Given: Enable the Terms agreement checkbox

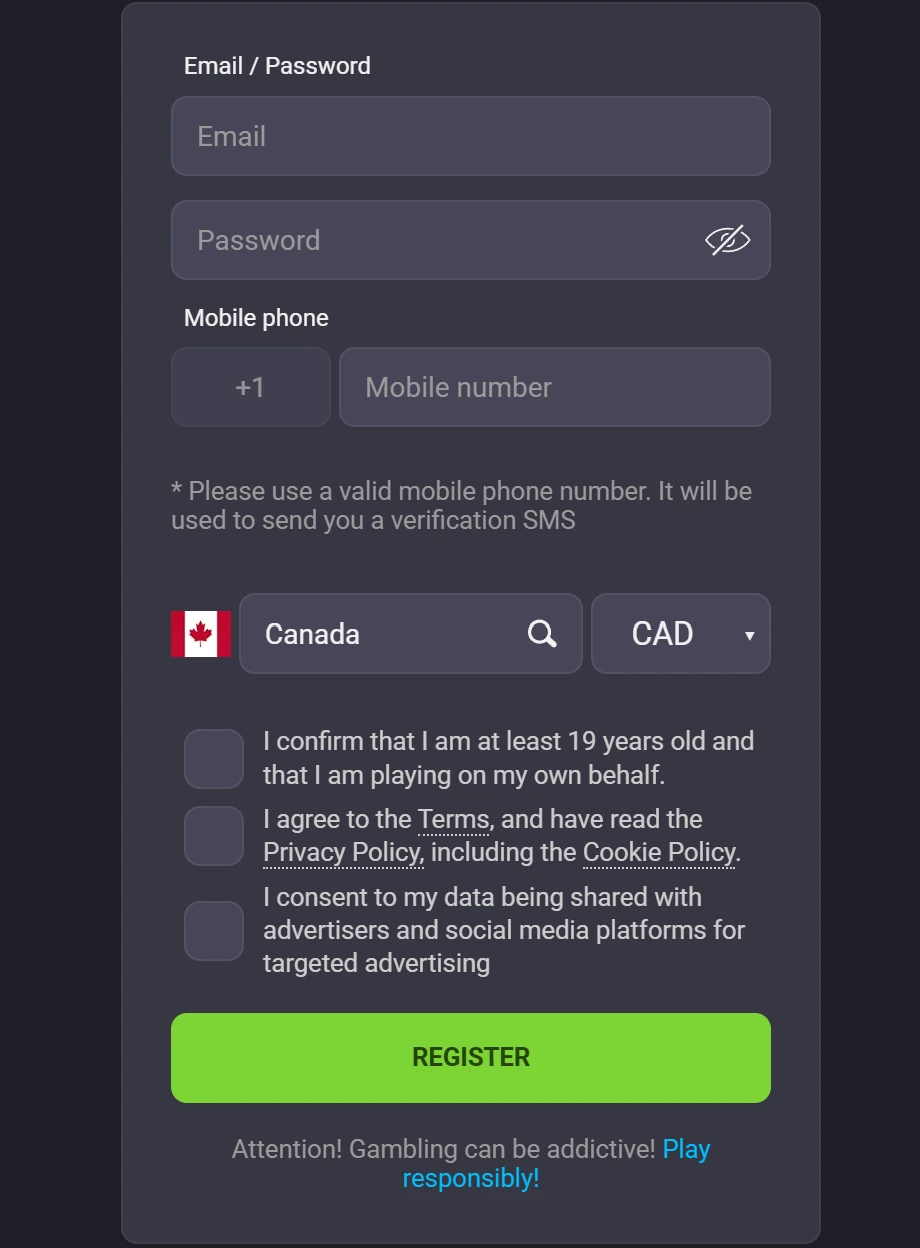Looking at the screenshot, I should [213, 835].
